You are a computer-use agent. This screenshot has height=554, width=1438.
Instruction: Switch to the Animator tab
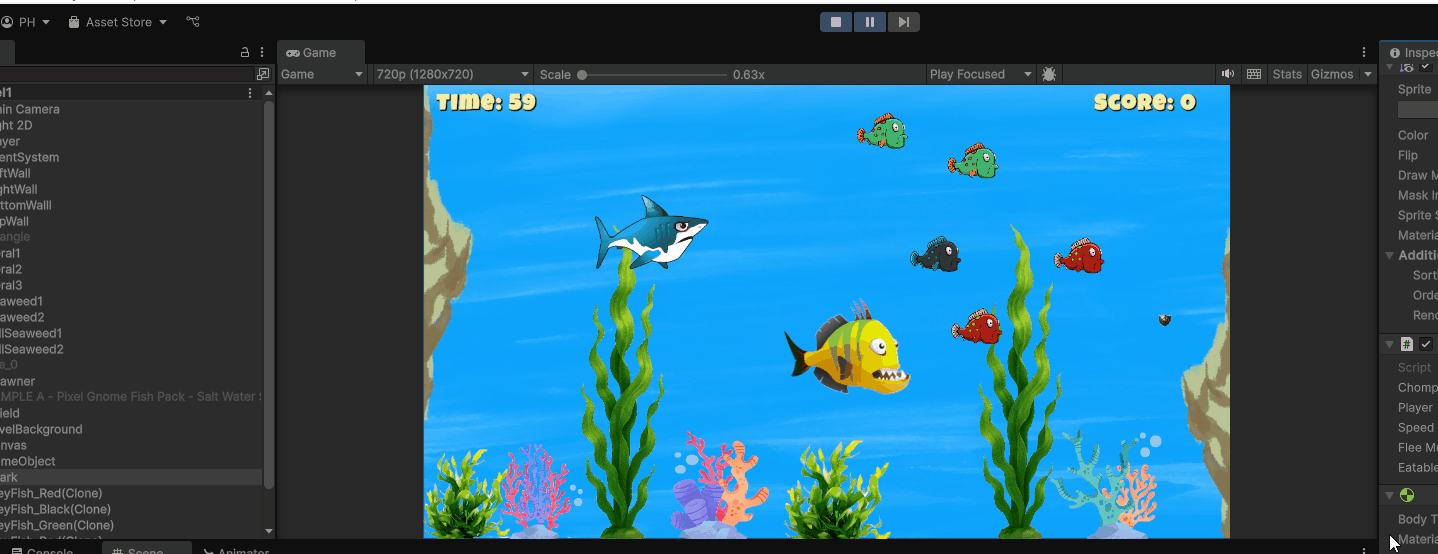236,550
